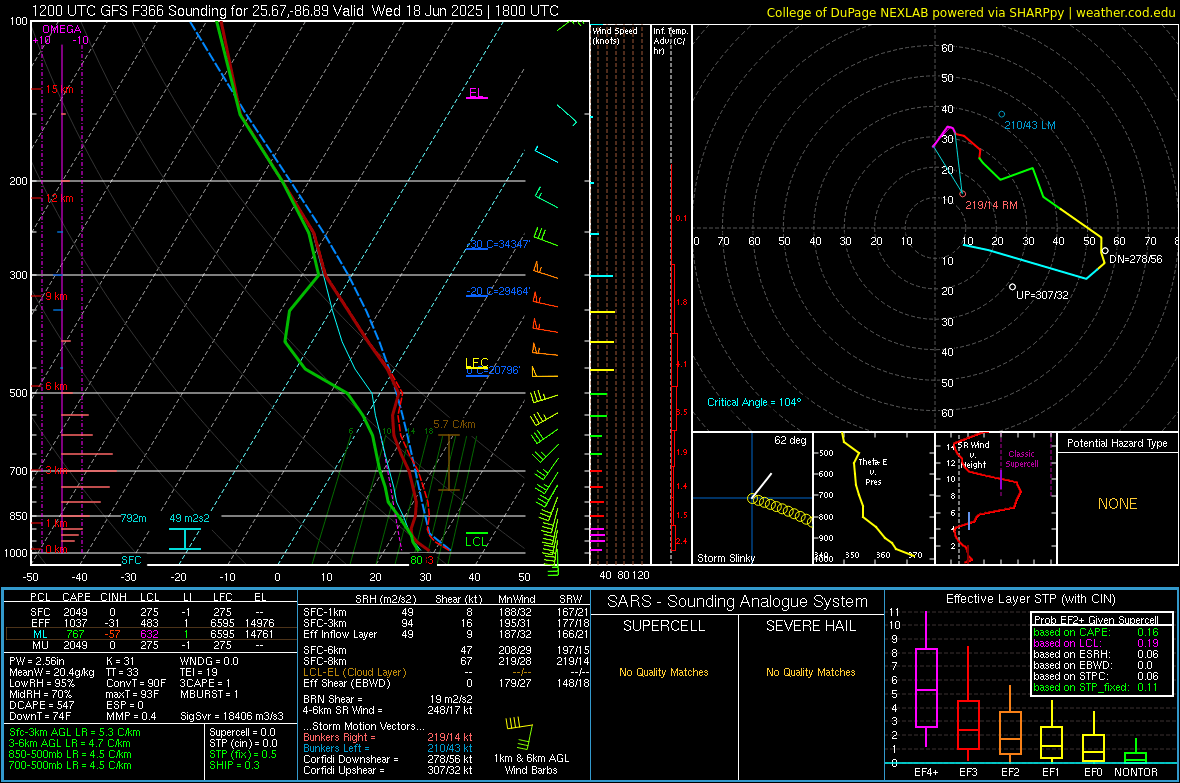Click the UP=307/32 Corfidi marker on the hodograph
The width and height of the screenshot is (1180, 783).
point(1012,287)
